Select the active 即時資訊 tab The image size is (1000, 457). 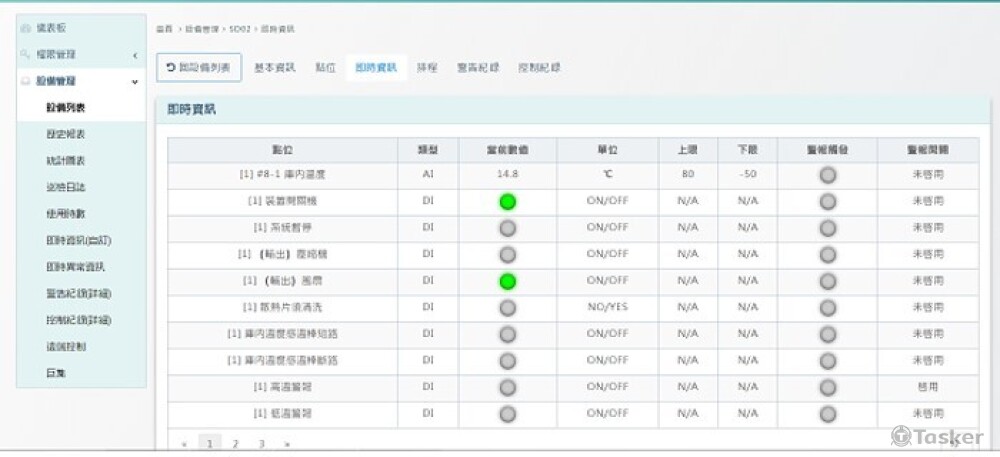coord(376,68)
